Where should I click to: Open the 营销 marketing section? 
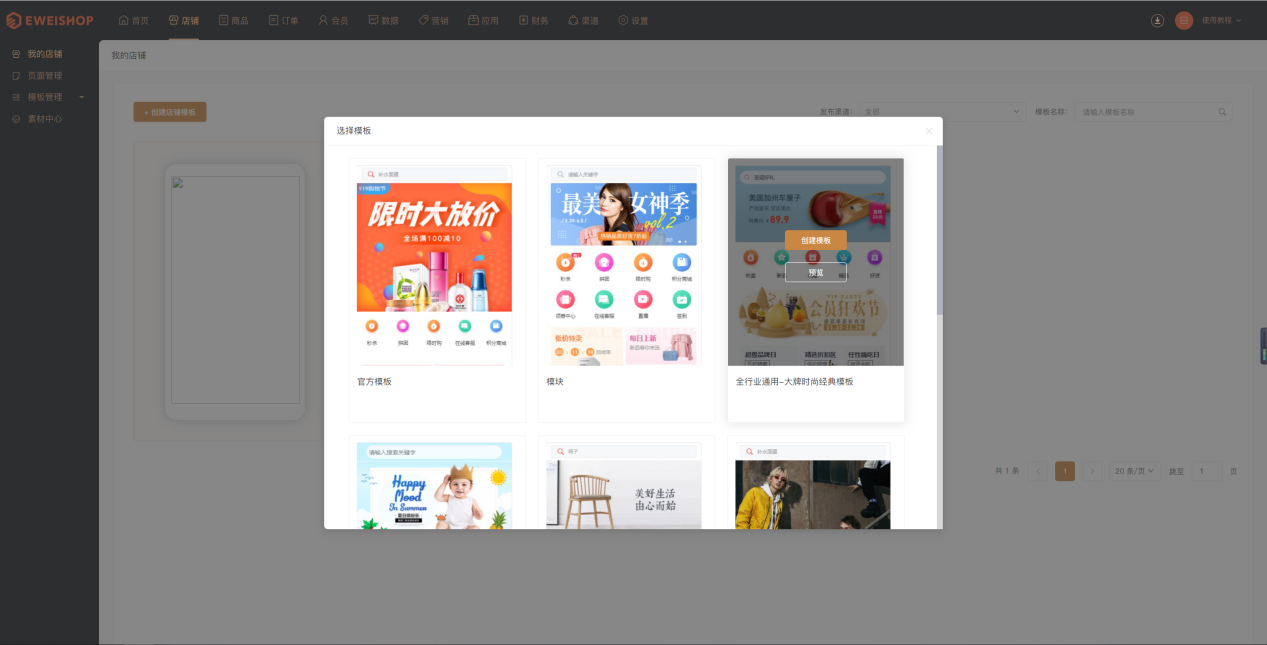click(434, 20)
